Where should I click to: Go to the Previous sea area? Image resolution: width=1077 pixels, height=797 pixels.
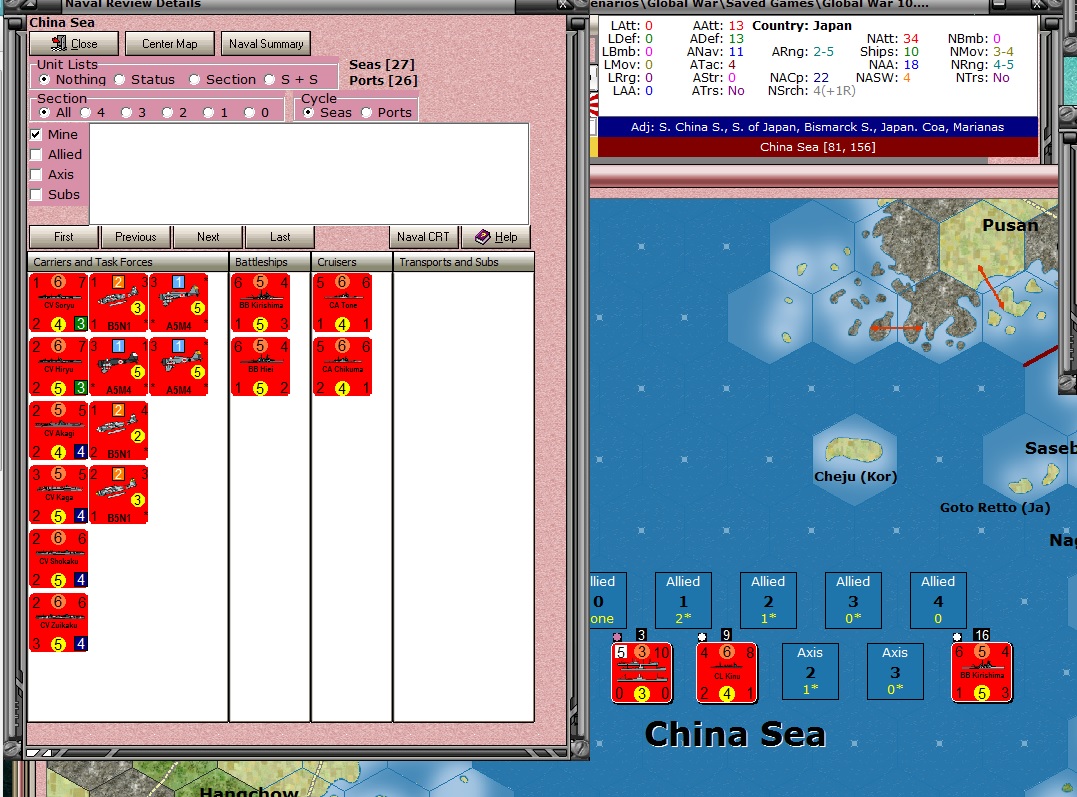(x=136, y=237)
